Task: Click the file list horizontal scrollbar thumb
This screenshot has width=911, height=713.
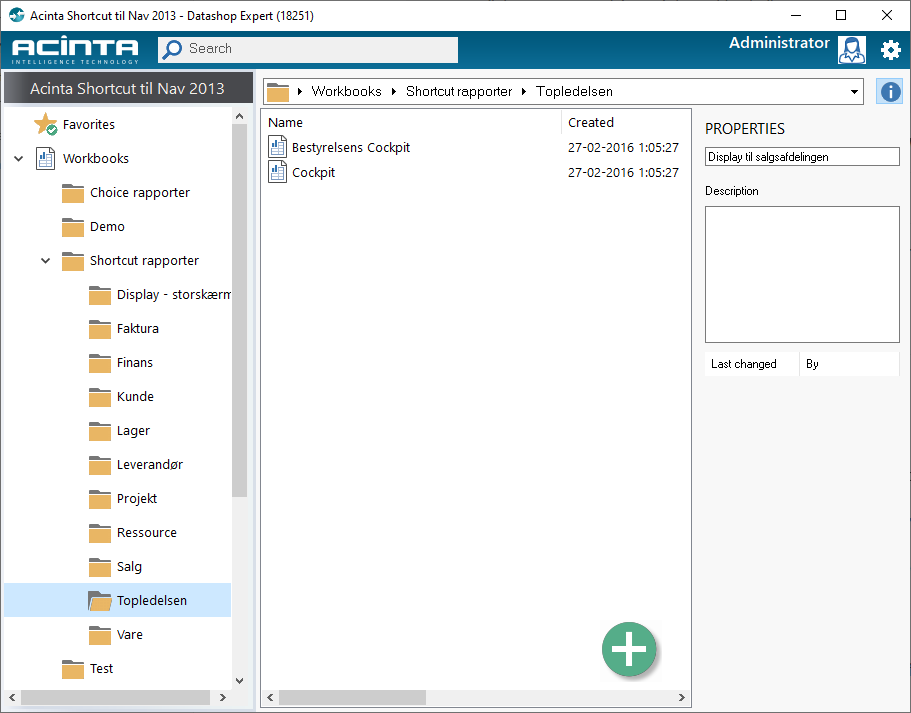Action: (352, 697)
